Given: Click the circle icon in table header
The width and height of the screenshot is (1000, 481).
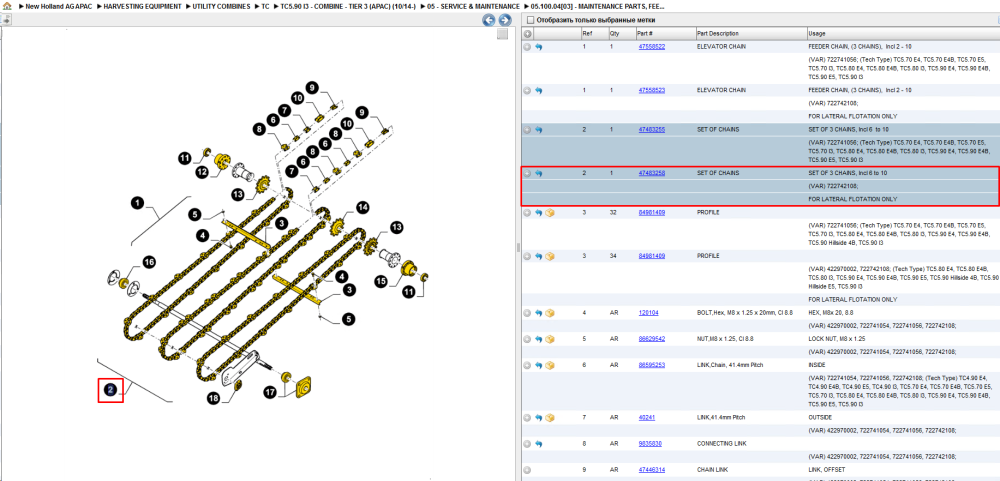Looking at the screenshot, I should click(x=527, y=34).
